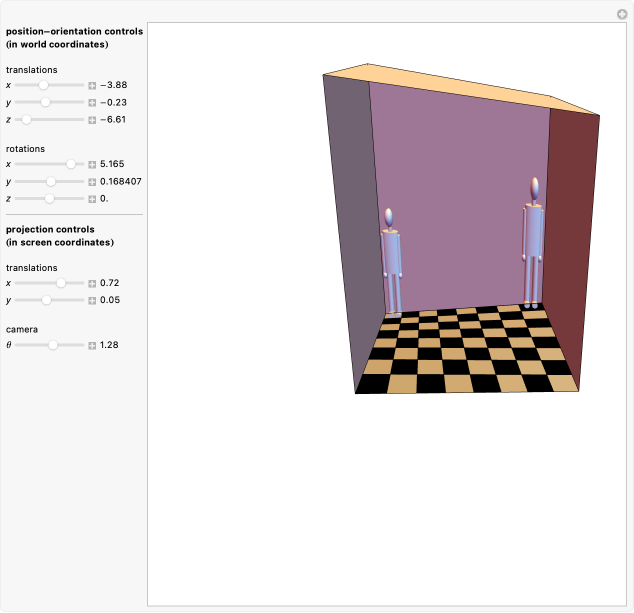Screen dimensions: 634x613
Task: Open plus controls for camera θ slider
Action: point(92,346)
